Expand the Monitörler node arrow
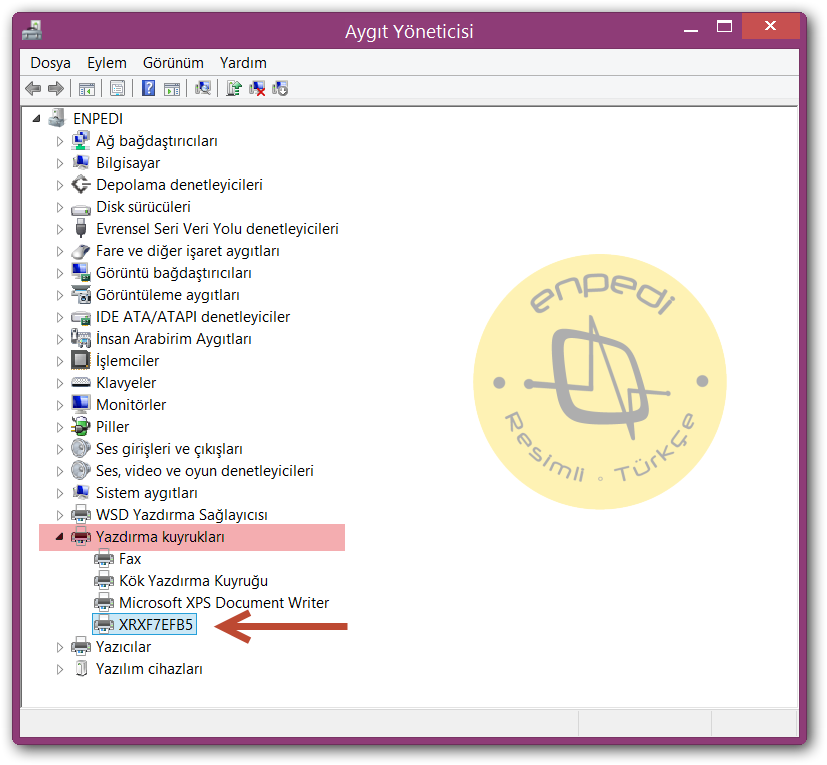 [x=60, y=405]
